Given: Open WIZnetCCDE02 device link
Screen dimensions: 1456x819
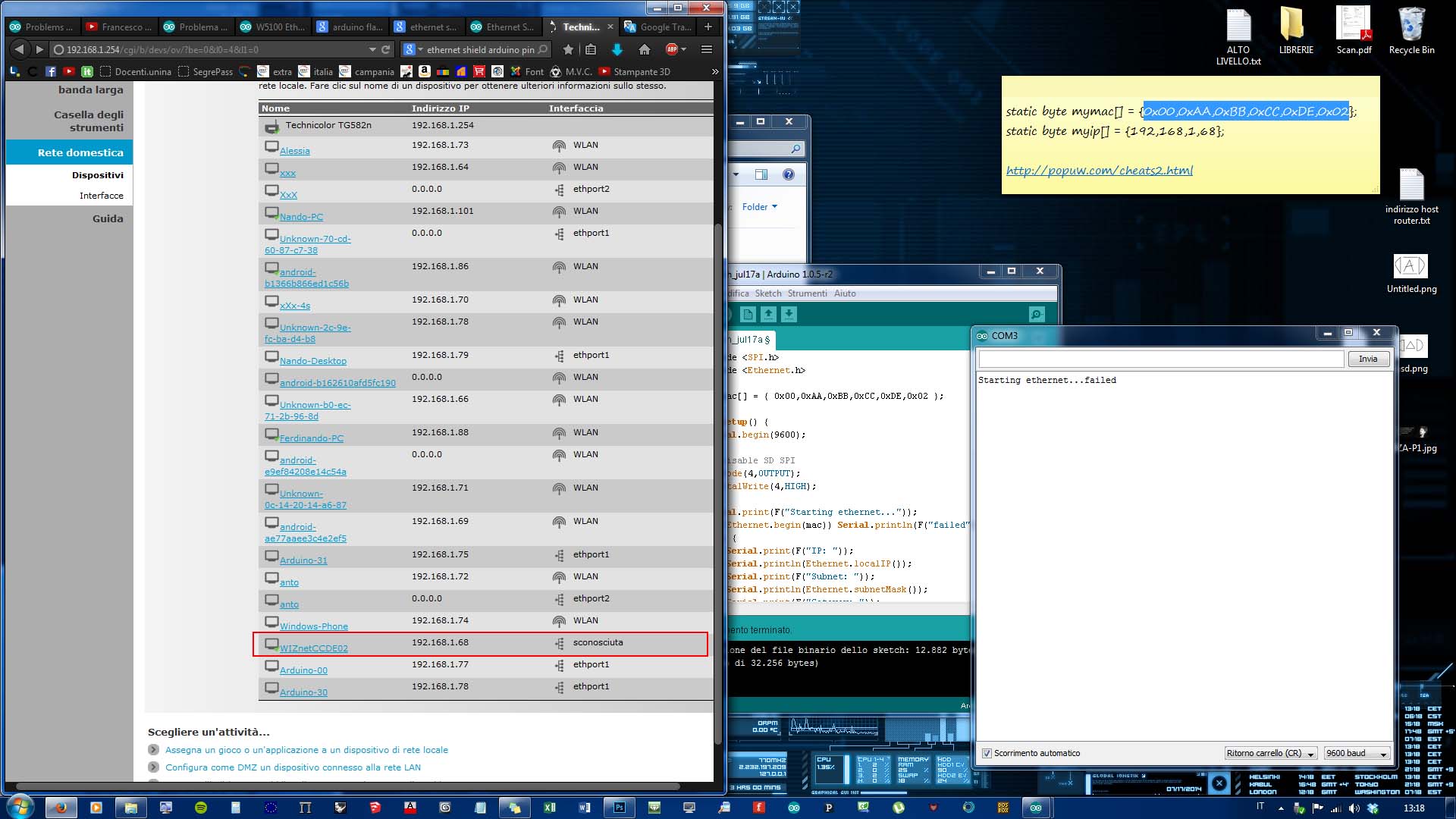Looking at the screenshot, I should click(313, 648).
